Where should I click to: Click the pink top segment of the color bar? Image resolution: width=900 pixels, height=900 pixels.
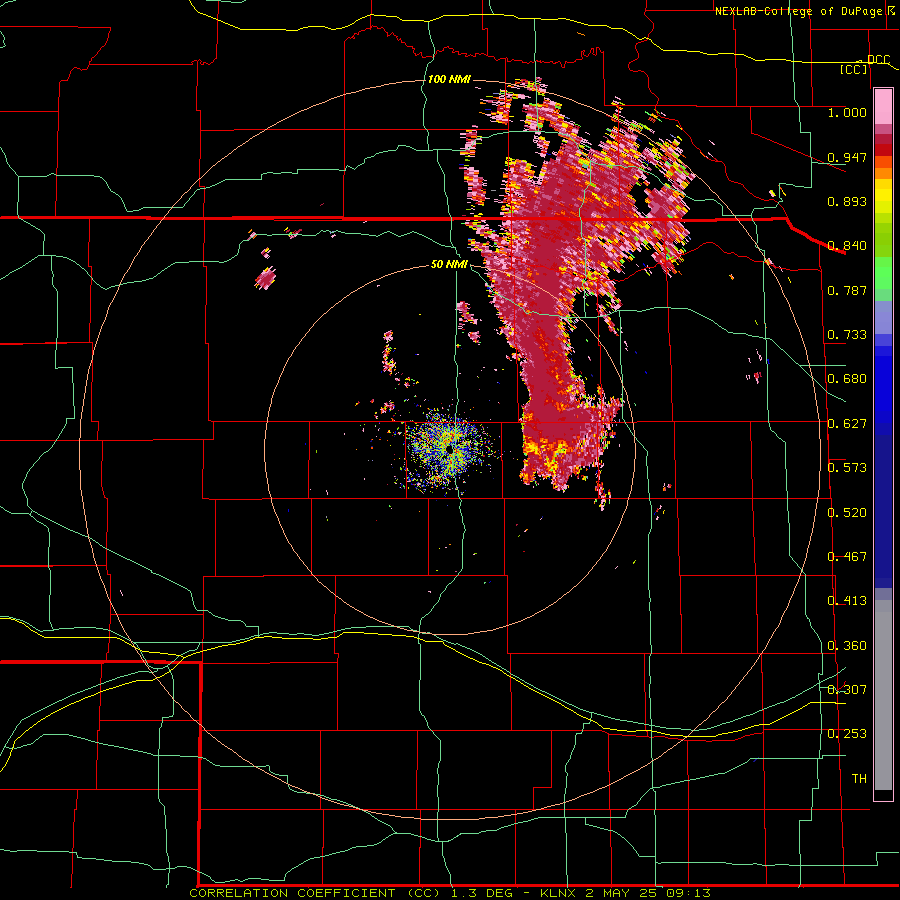click(883, 107)
